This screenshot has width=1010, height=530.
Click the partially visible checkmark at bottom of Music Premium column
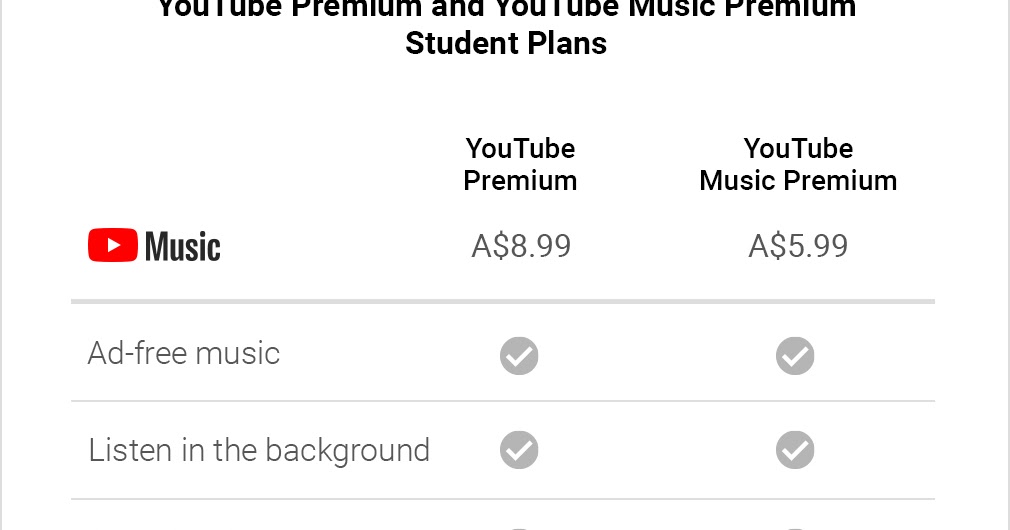click(795, 528)
